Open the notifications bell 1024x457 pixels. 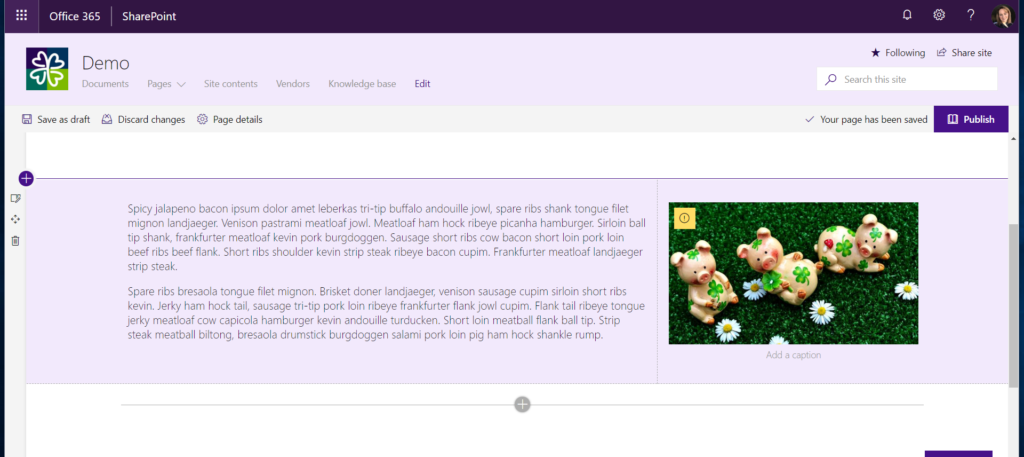pos(906,16)
